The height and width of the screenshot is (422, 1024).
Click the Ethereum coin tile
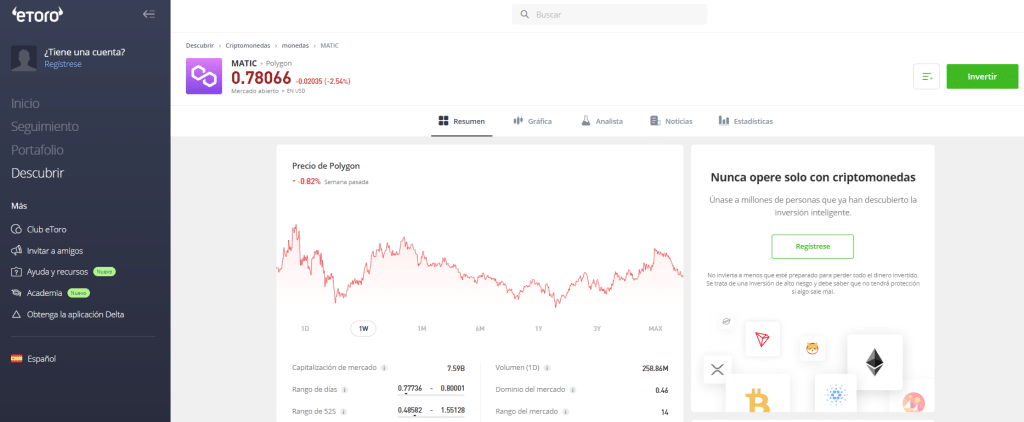pos(875,362)
